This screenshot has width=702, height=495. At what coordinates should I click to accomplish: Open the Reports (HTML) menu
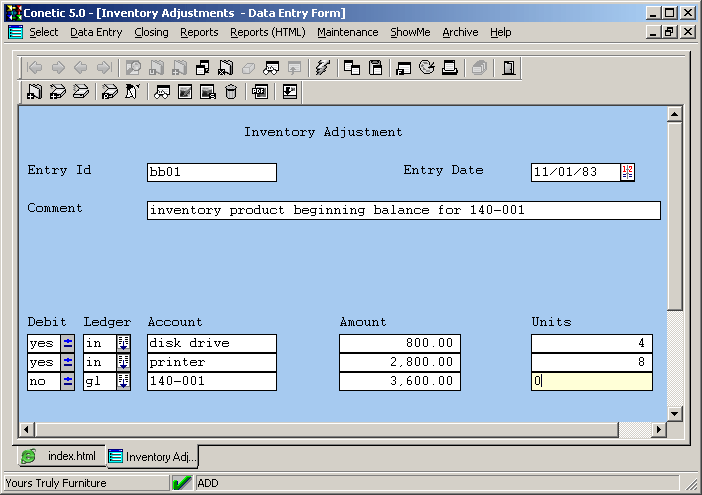click(267, 32)
